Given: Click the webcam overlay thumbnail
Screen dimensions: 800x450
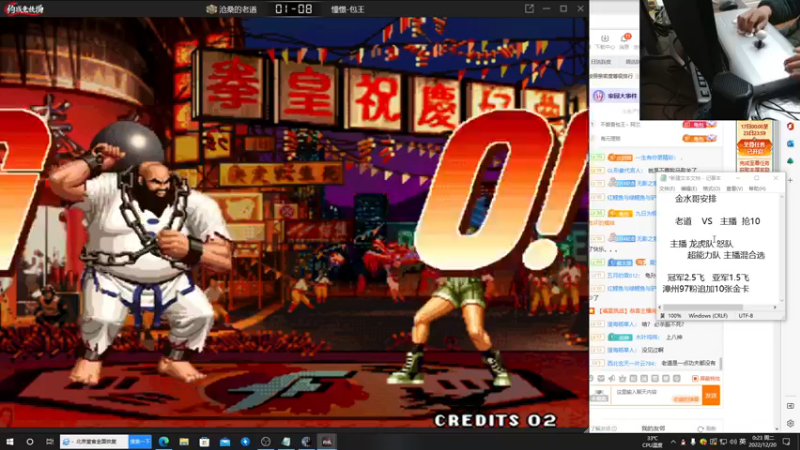Looking at the screenshot, I should pyautogui.click(x=719, y=60).
